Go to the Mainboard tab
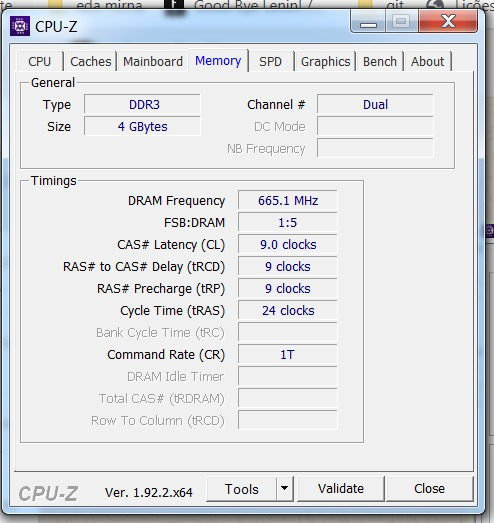The image size is (494, 523). (153, 61)
